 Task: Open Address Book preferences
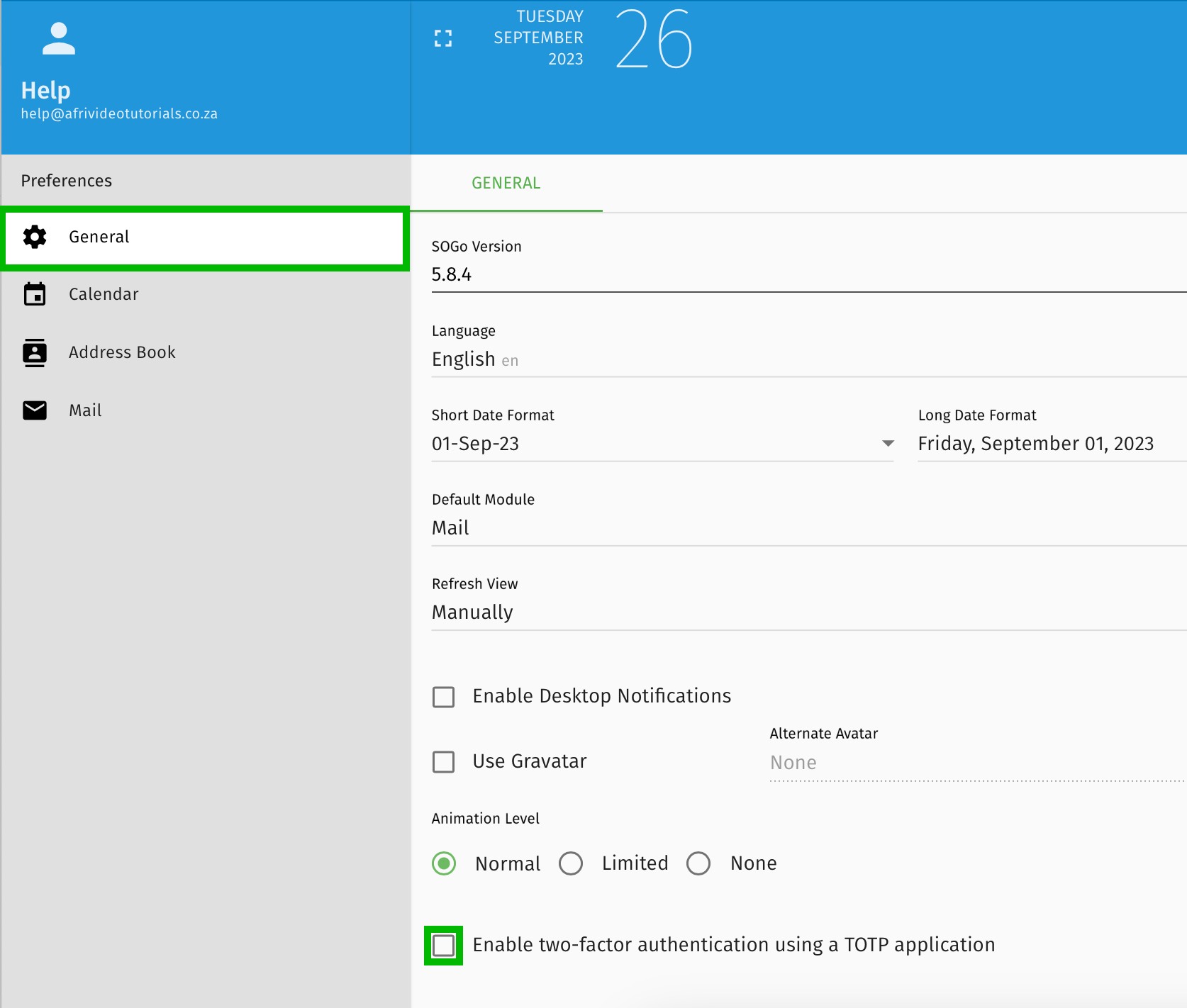(122, 352)
